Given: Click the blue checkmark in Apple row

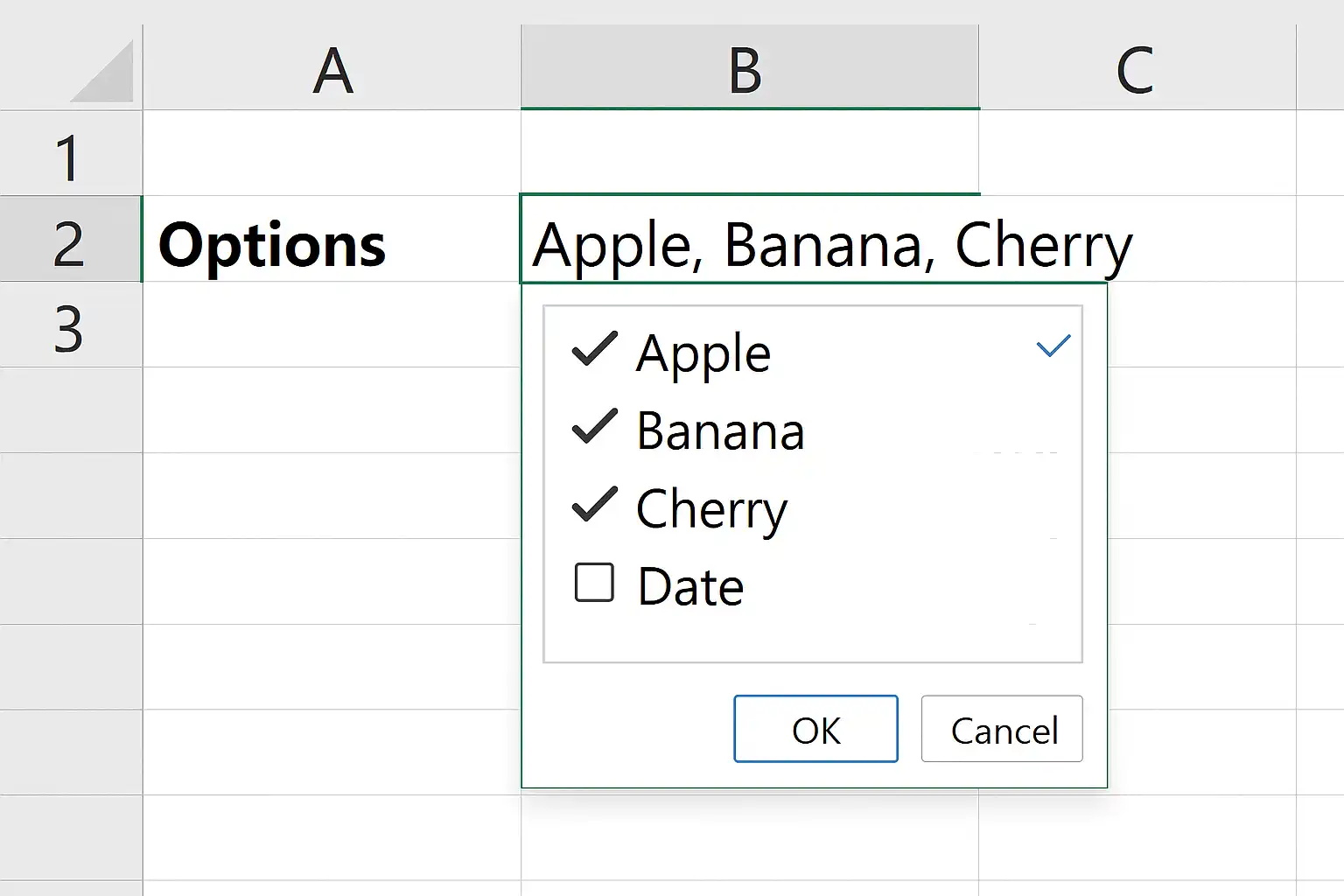Looking at the screenshot, I should [1053, 346].
